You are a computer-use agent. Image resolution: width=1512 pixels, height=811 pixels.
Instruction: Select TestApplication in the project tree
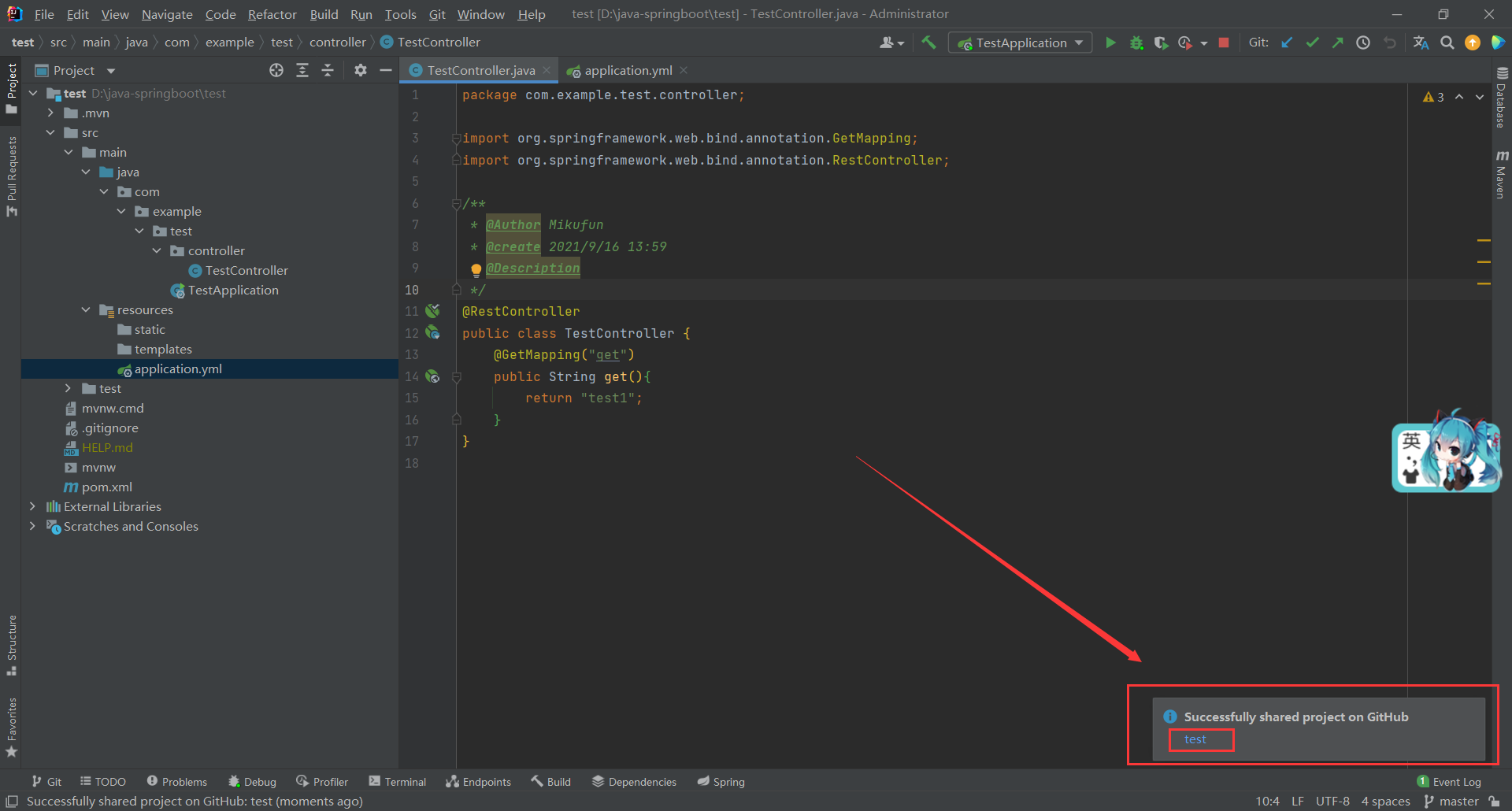pyautogui.click(x=233, y=291)
